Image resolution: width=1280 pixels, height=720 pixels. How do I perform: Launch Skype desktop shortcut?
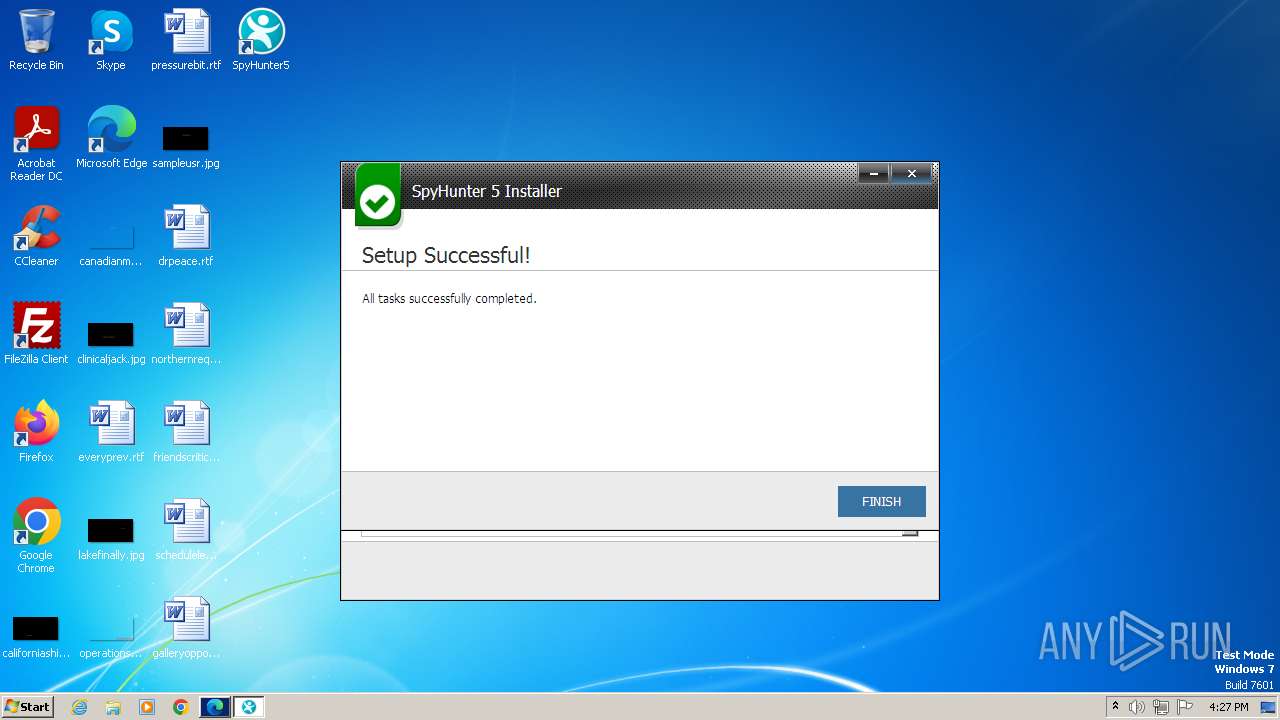(x=111, y=40)
